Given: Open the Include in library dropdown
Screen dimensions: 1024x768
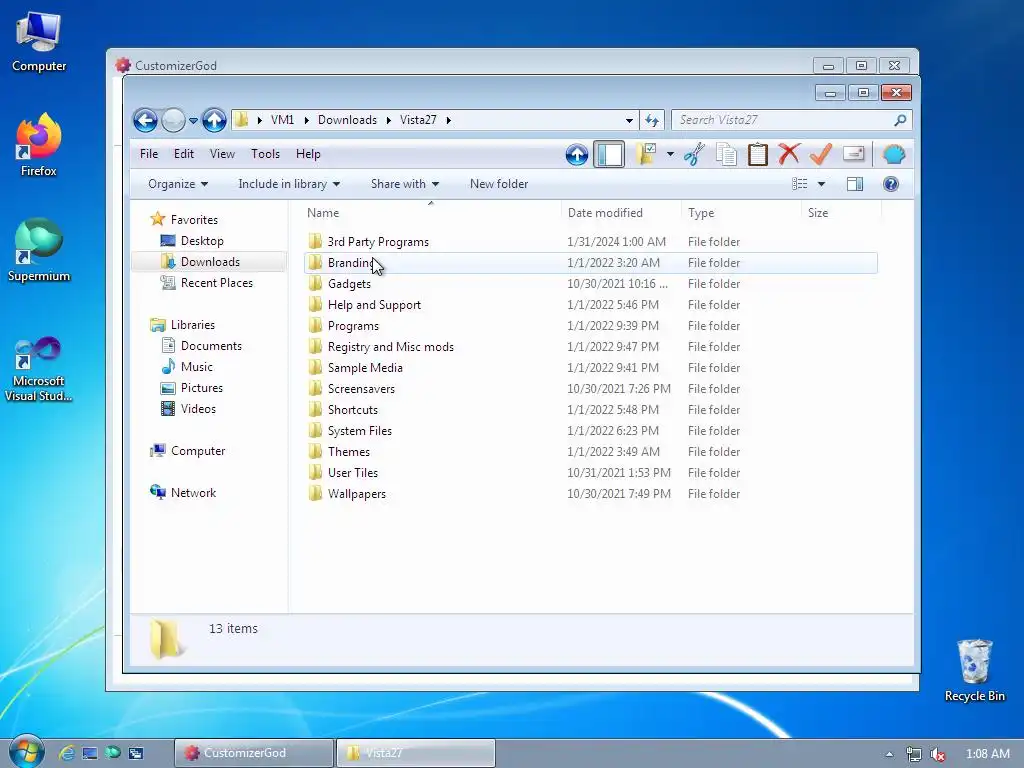Looking at the screenshot, I should [x=289, y=184].
